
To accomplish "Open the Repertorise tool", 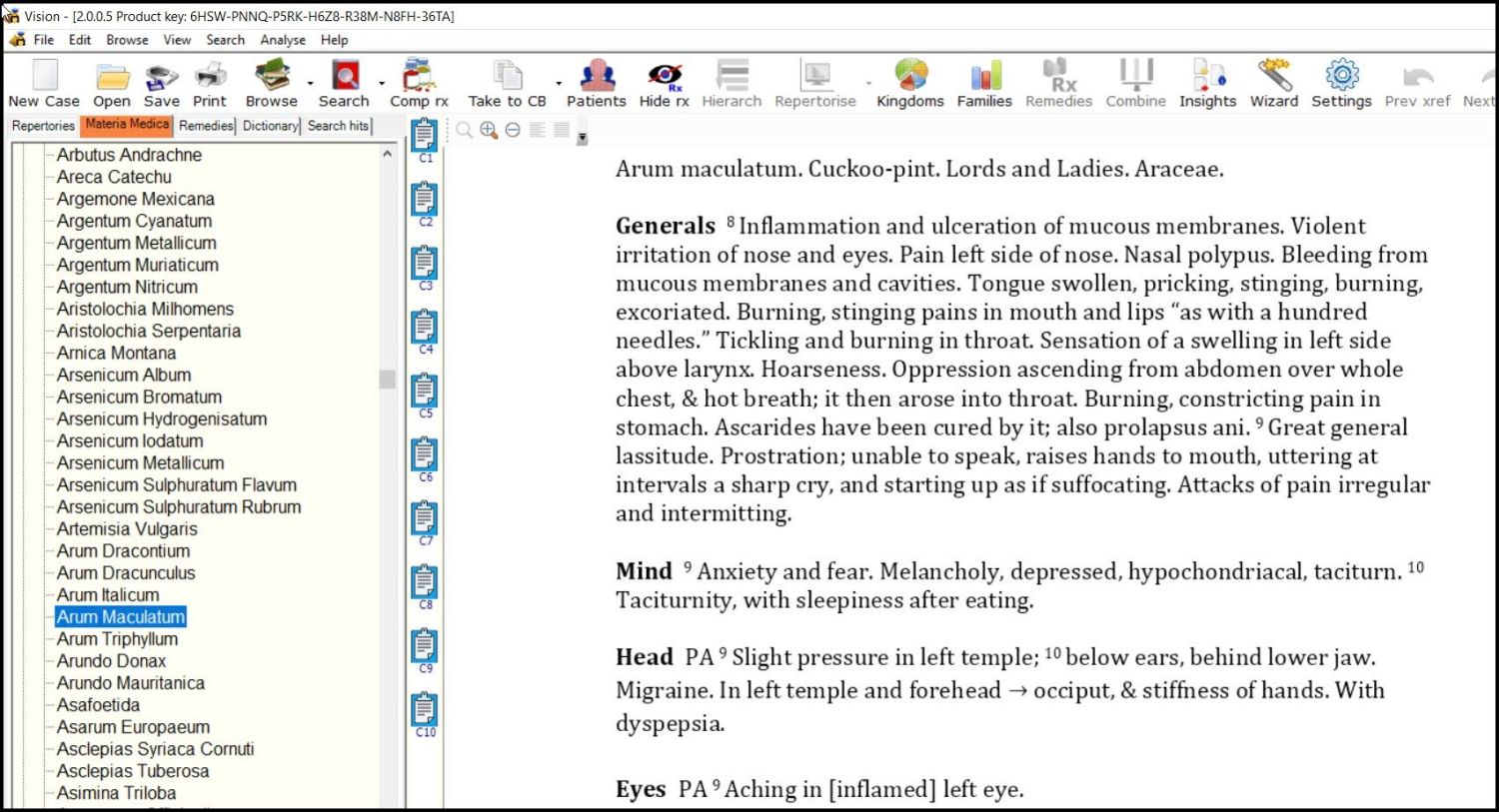I will 813,82.
